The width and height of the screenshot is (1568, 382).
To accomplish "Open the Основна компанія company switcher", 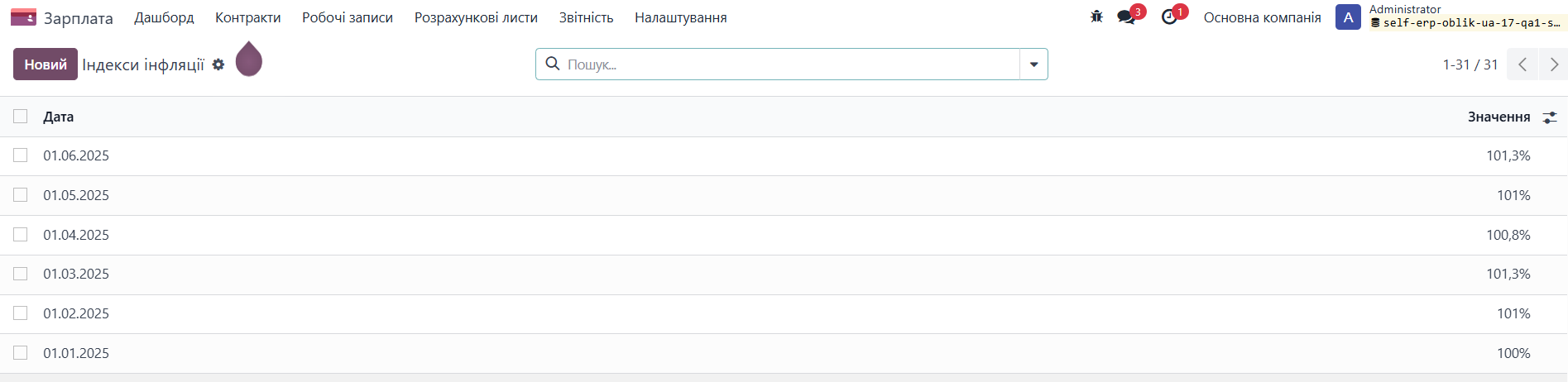I will tap(1262, 17).
